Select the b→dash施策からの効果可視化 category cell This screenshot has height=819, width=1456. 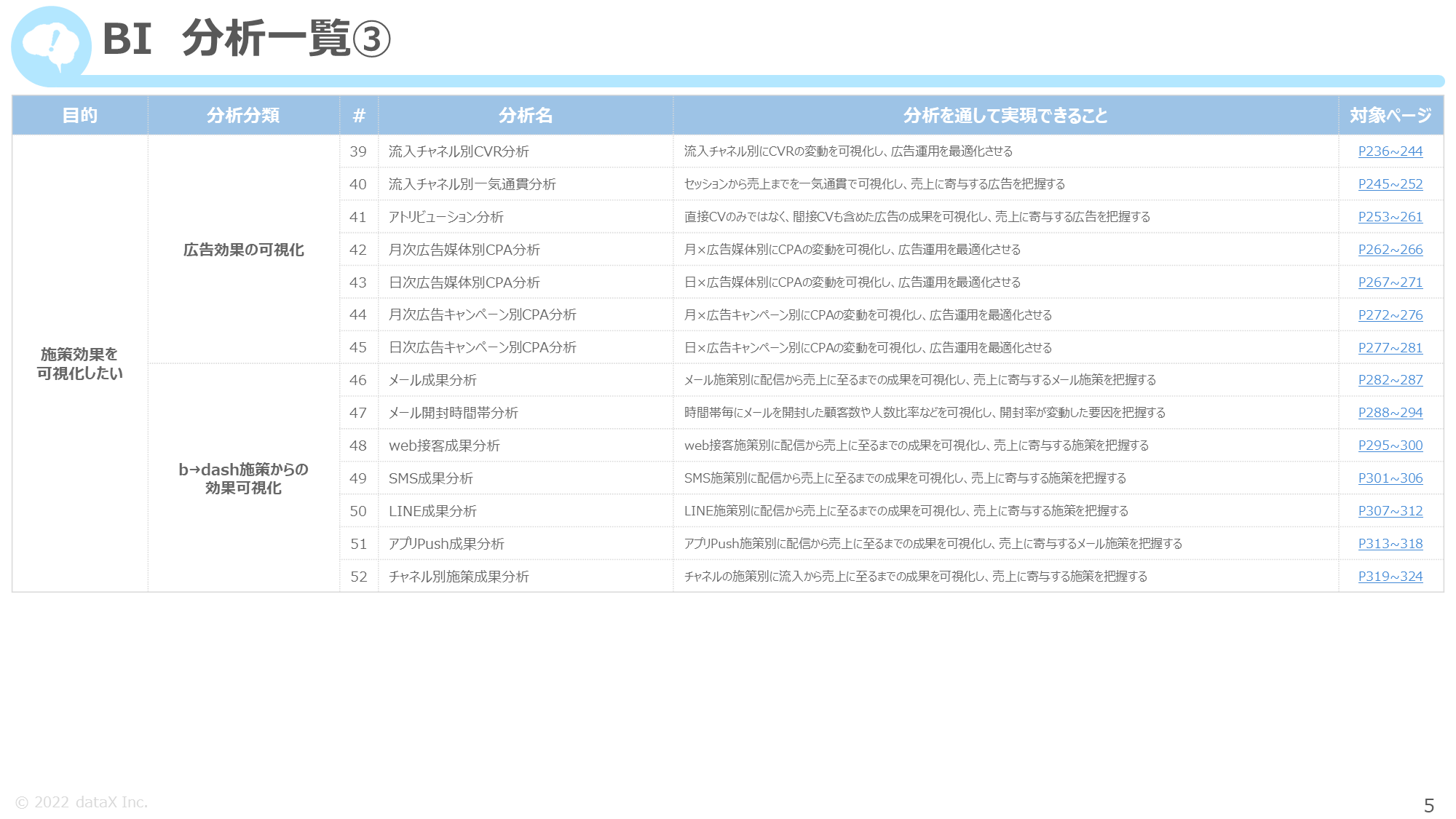tap(243, 478)
